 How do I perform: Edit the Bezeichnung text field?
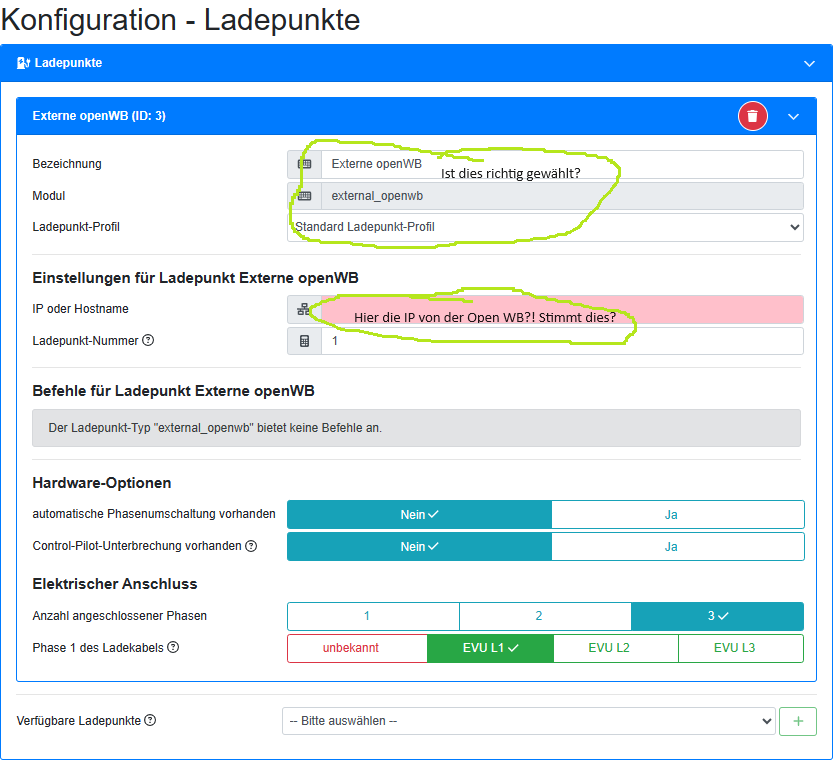[x=562, y=164]
